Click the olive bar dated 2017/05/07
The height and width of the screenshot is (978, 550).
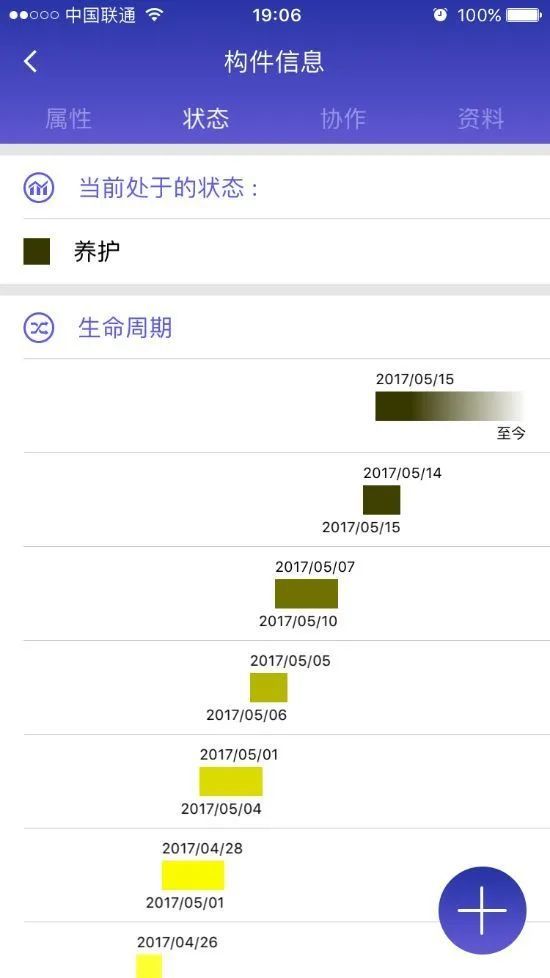pyautogui.click(x=306, y=594)
